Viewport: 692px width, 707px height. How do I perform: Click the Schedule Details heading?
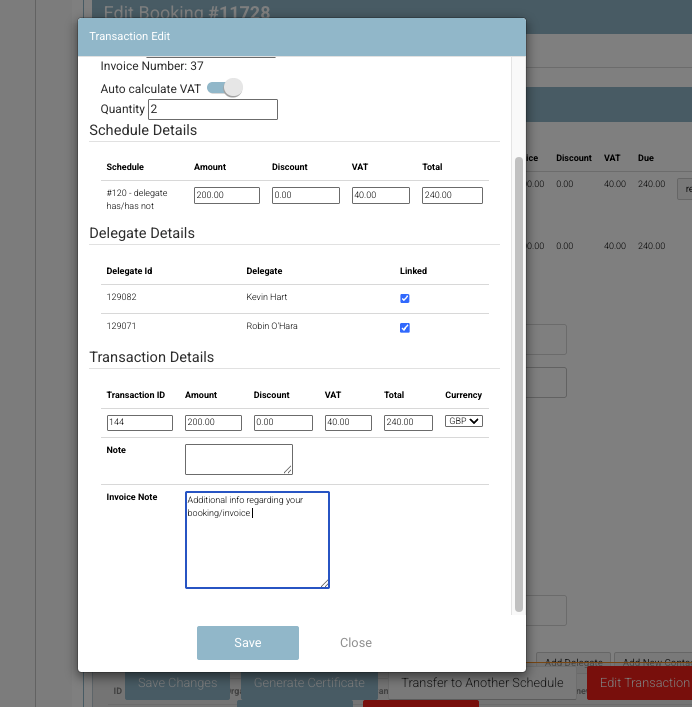[143, 130]
